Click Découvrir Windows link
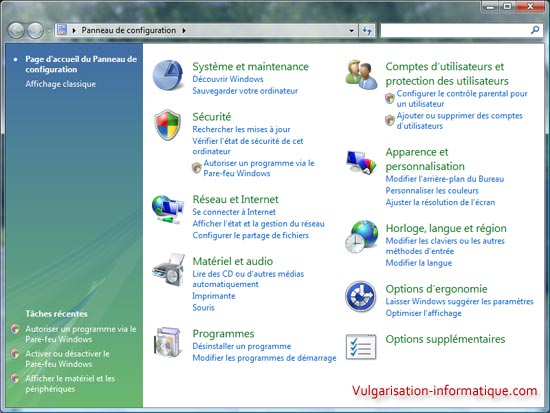 (x=228, y=79)
